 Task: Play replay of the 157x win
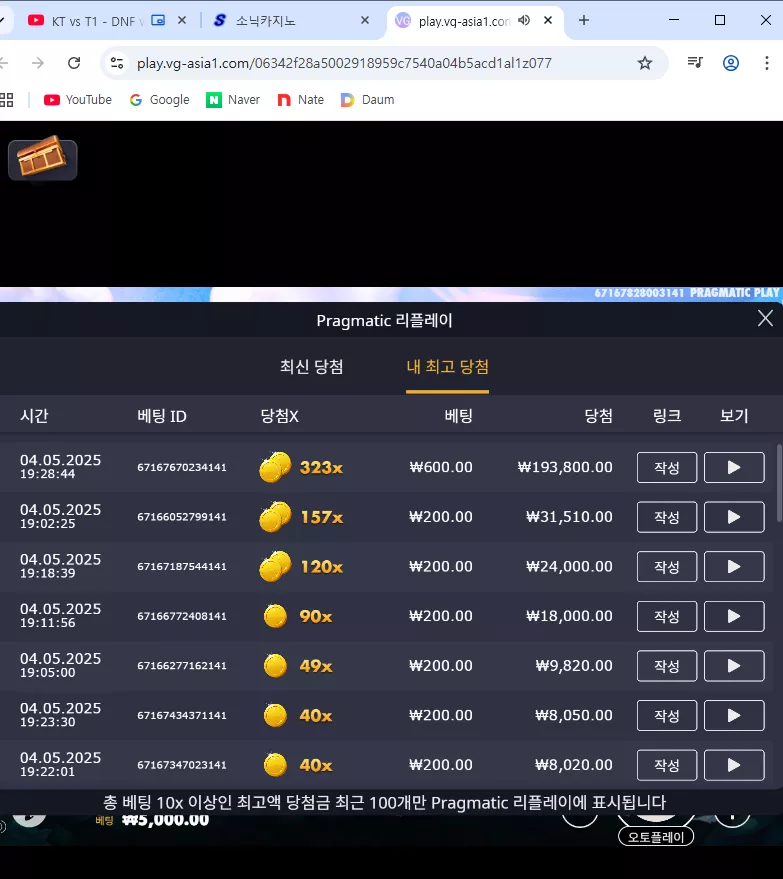coord(734,517)
